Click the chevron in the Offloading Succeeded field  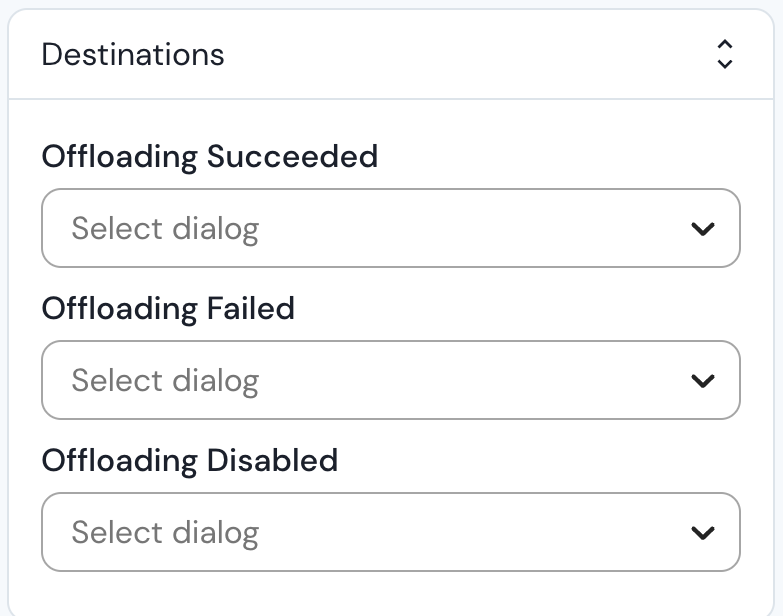click(x=703, y=229)
